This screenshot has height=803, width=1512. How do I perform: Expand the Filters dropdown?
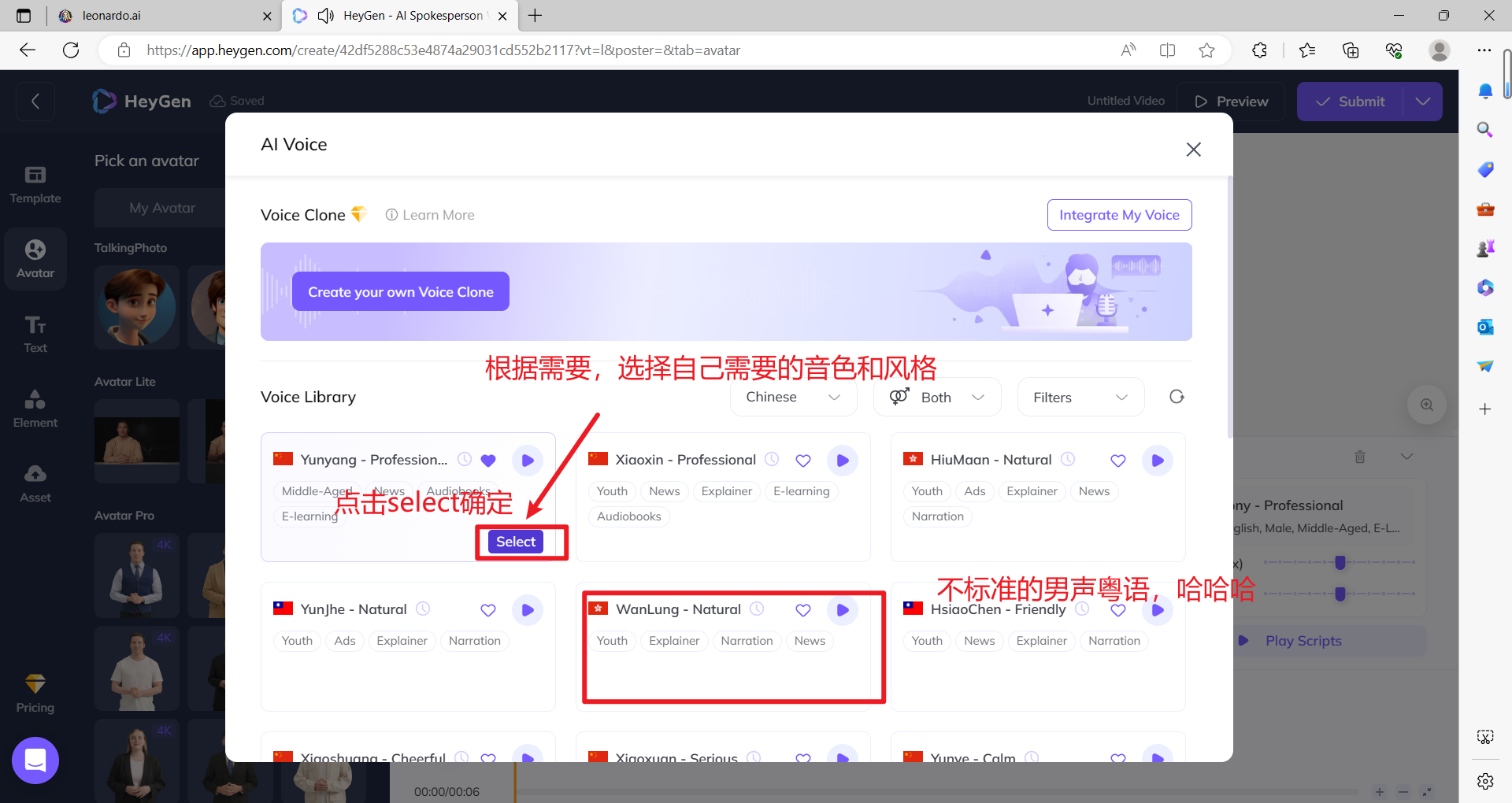1080,397
